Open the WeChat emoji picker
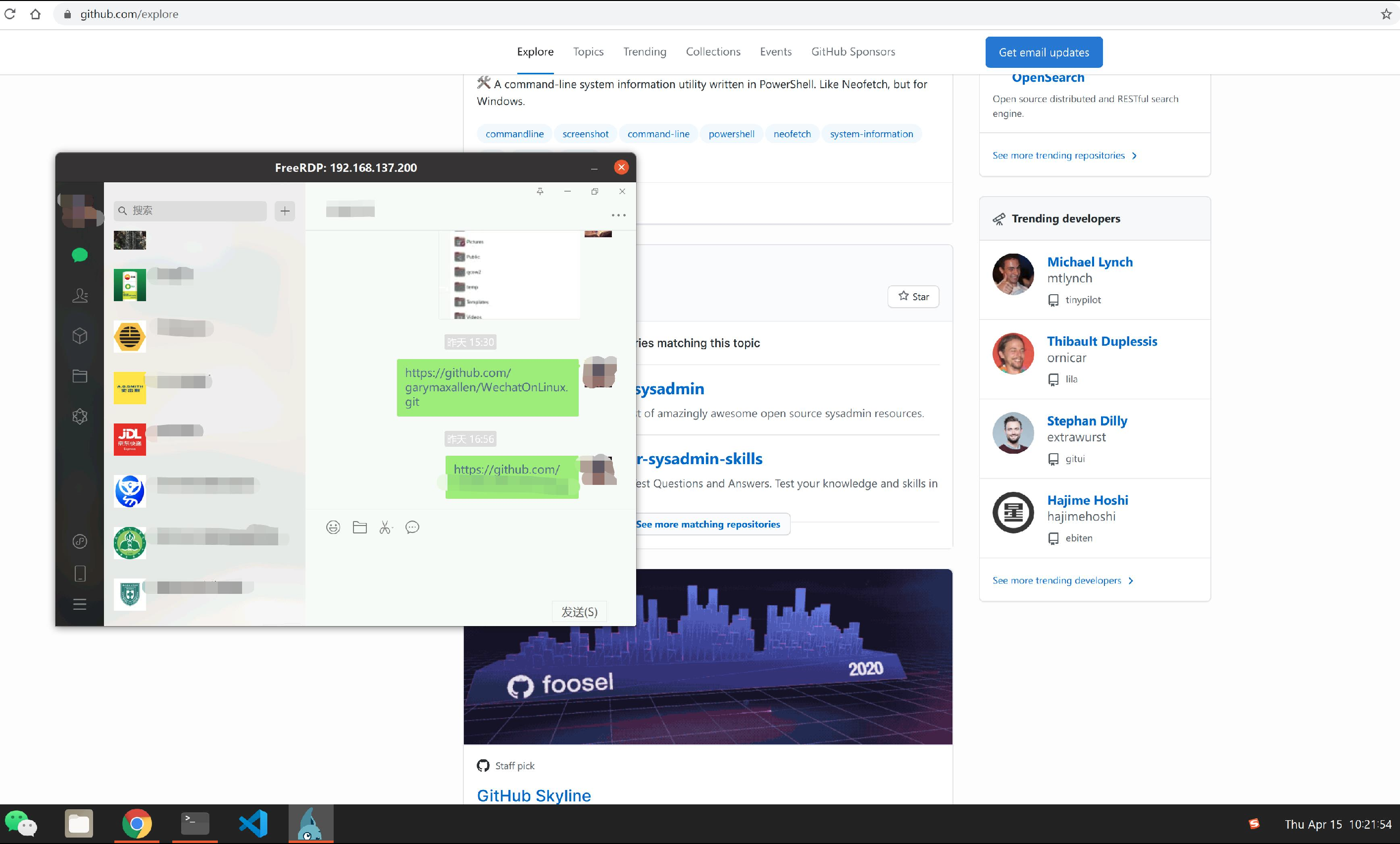Screen dimensions: 1400x844 pyautogui.click(x=333, y=527)
